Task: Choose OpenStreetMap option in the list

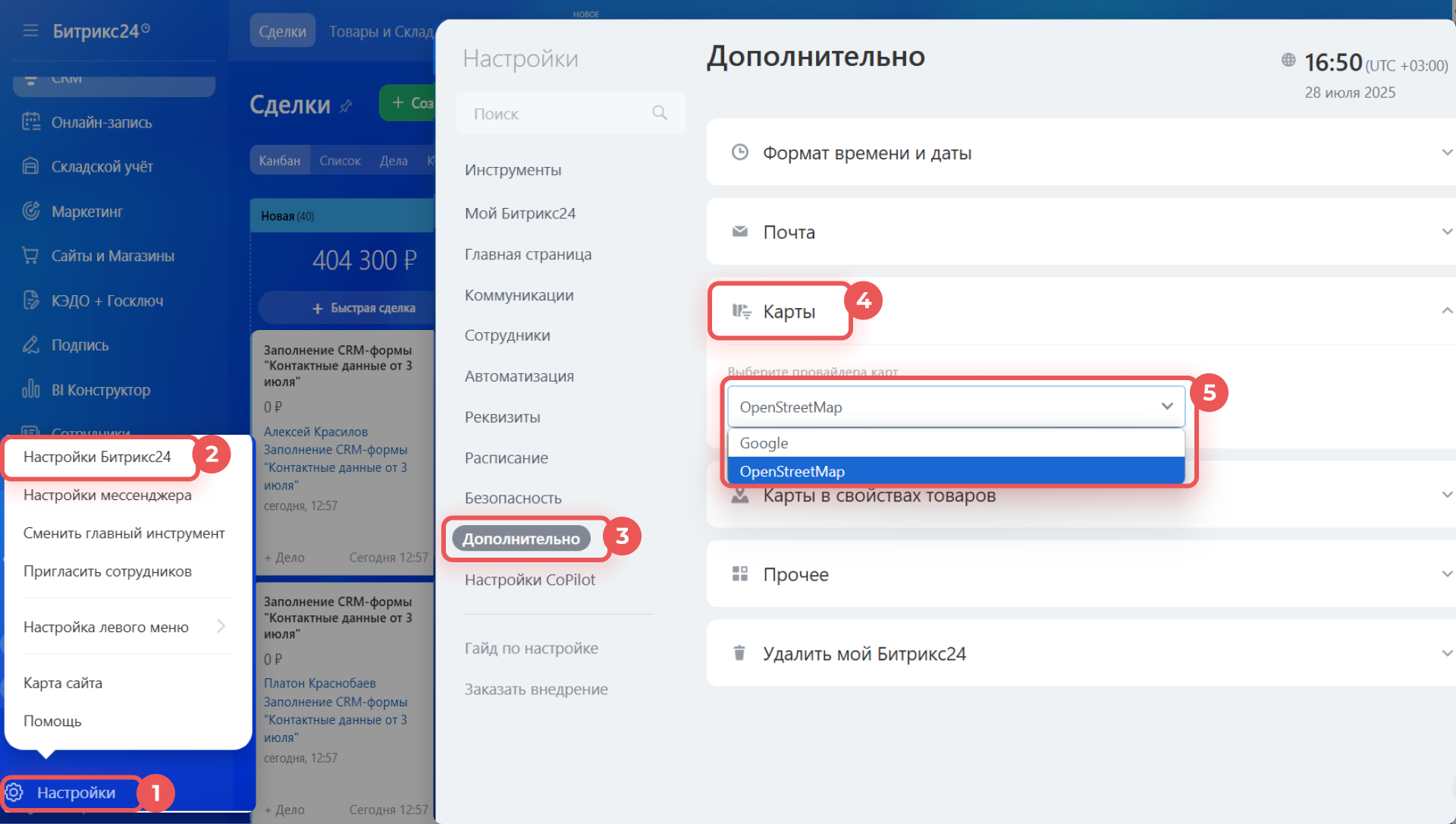Action: [955, 471]
